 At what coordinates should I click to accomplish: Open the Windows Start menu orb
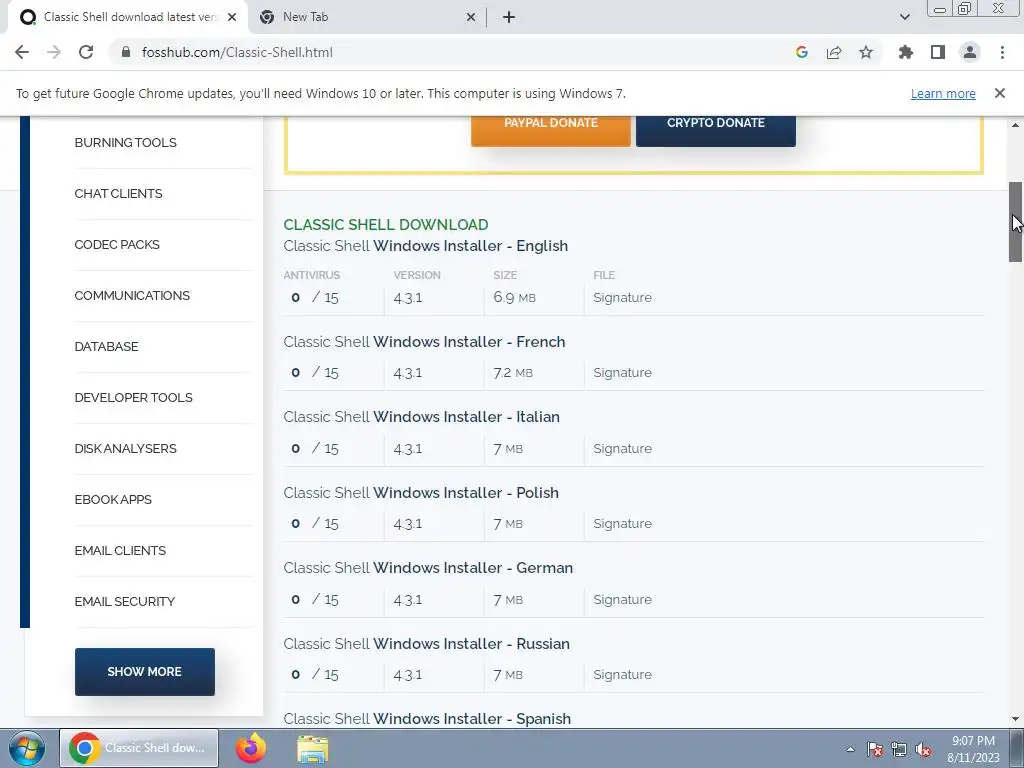(26, 748)
